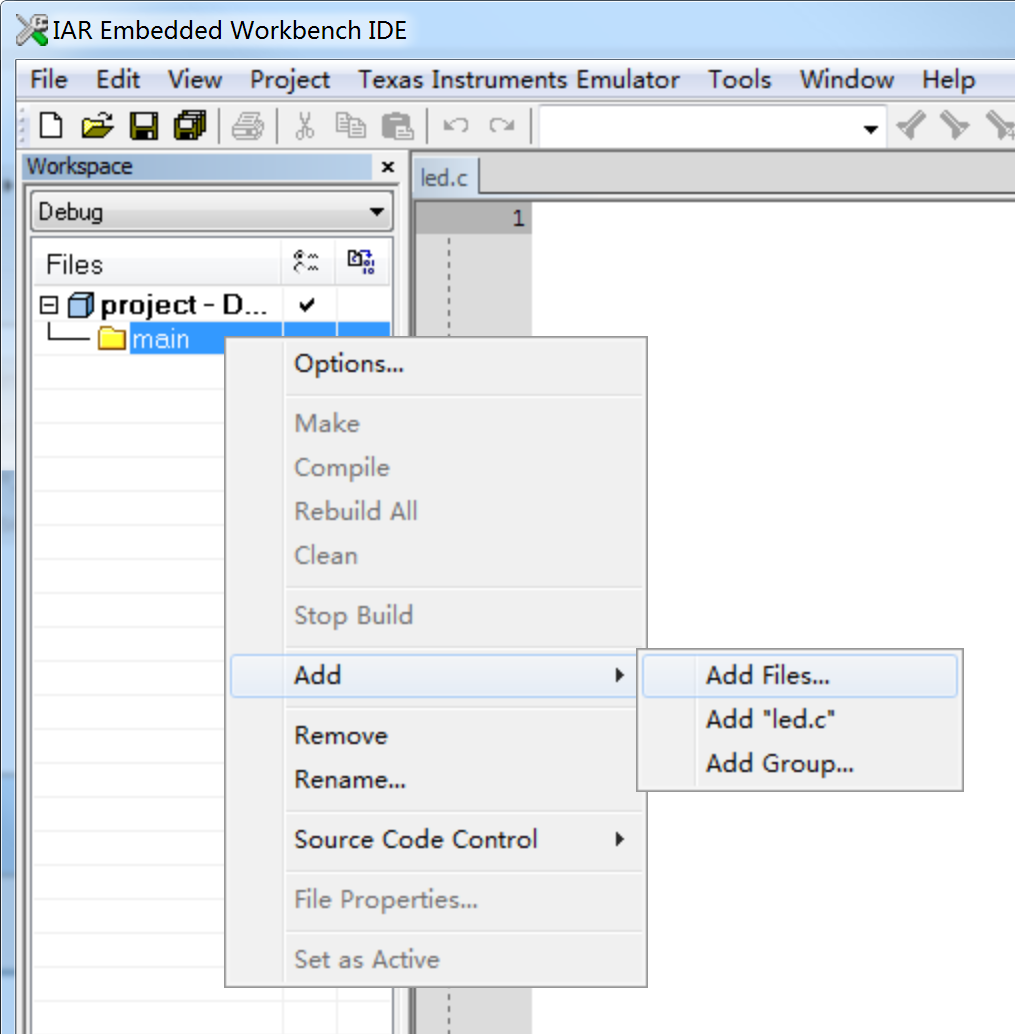Select the main group in the tree
Image resolution: width=1015 pixels, height=1034 pixels.
[160, 339]
